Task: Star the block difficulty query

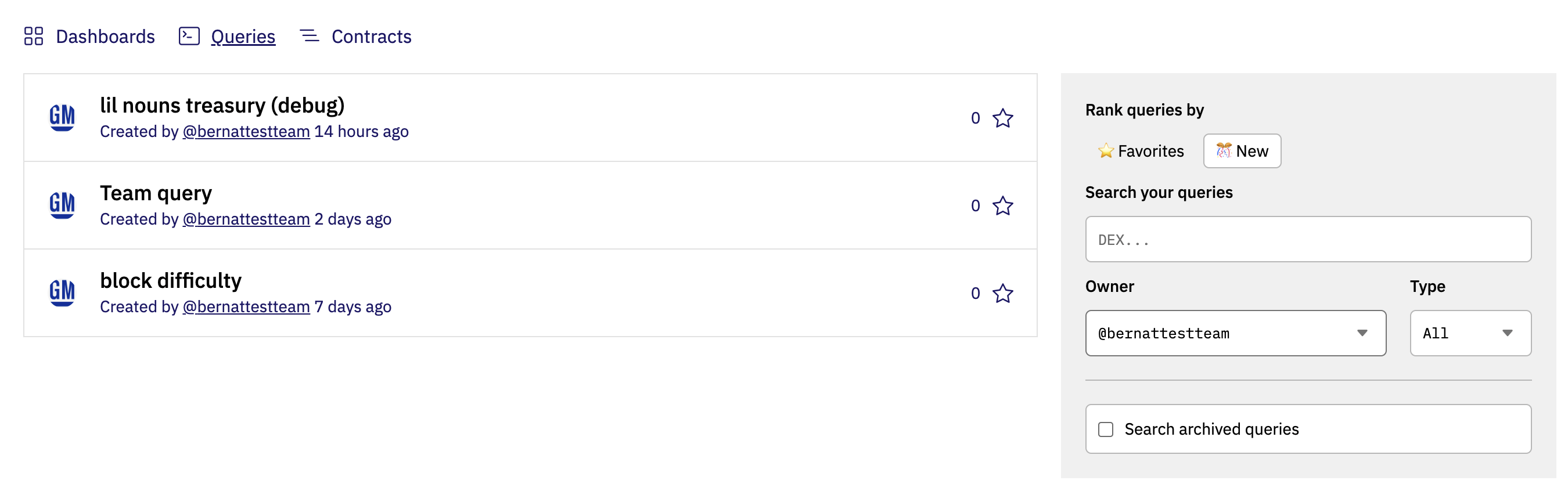Action: [1002, 293]
